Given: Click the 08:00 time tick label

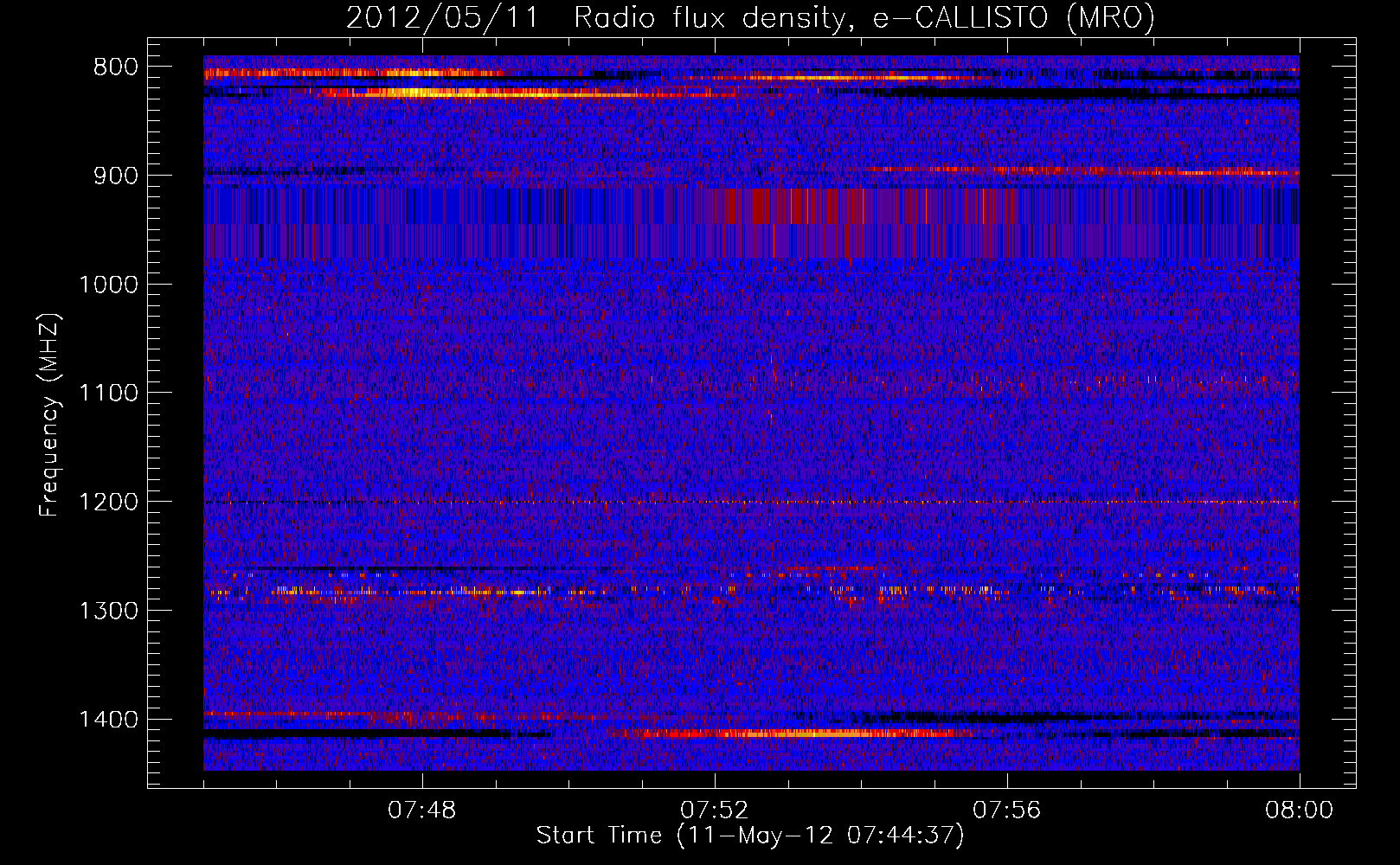Looking at the screenshot, I should 1300,811.
